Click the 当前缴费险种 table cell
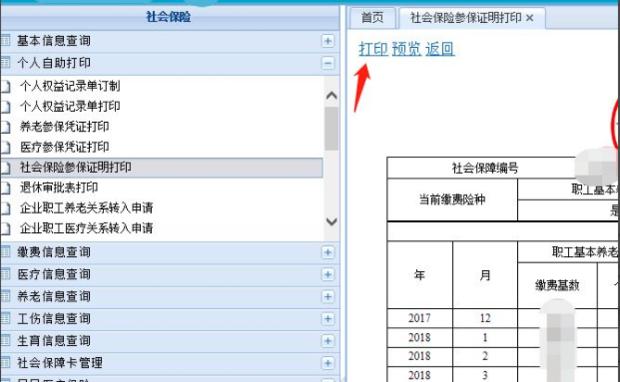 click(x=452, y=200)
